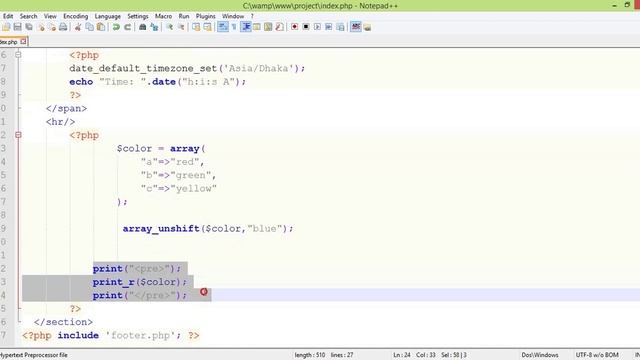640x360 pixels.
Task: Open the Encoding menu
Action: point(76,16)
